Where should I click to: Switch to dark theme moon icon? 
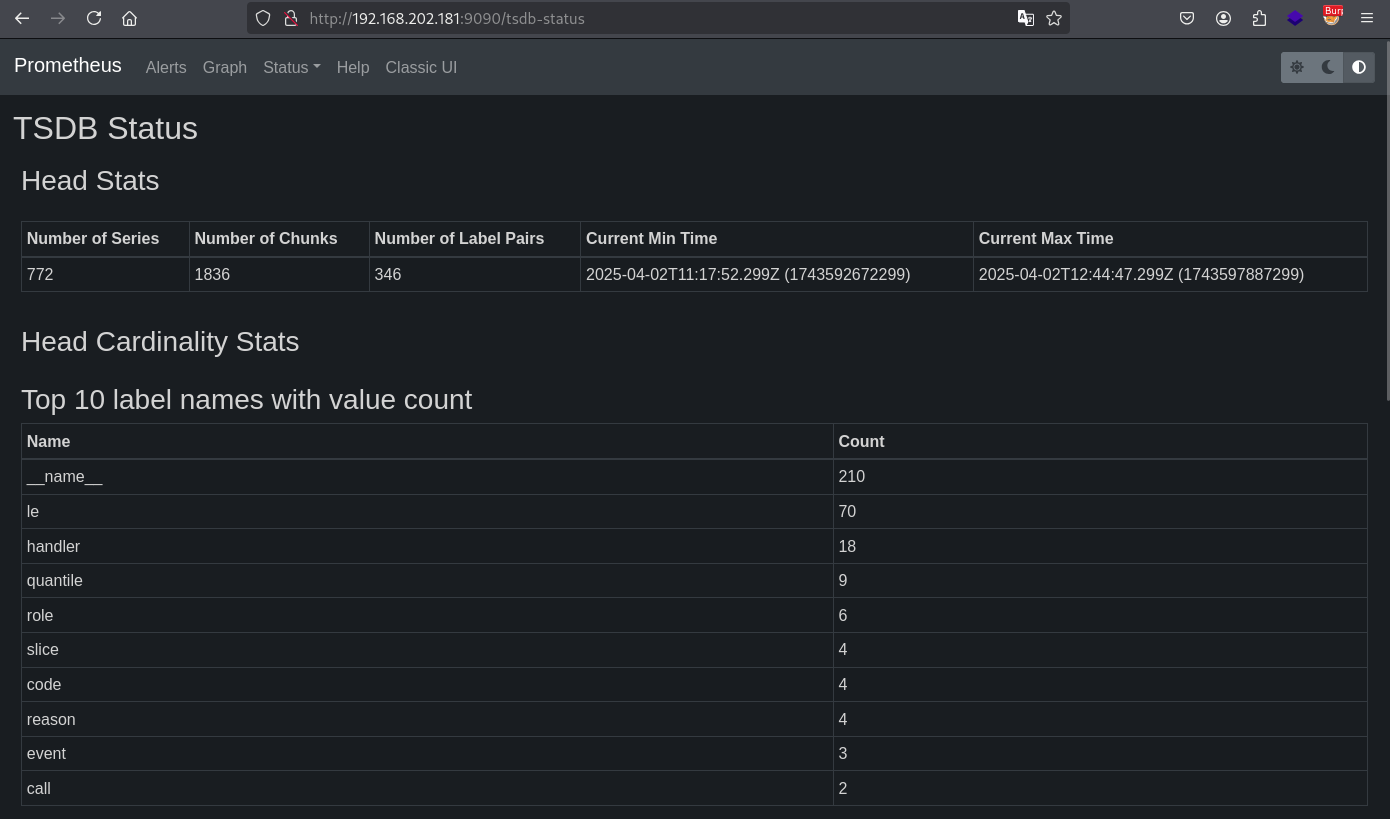pos(1328,67)
